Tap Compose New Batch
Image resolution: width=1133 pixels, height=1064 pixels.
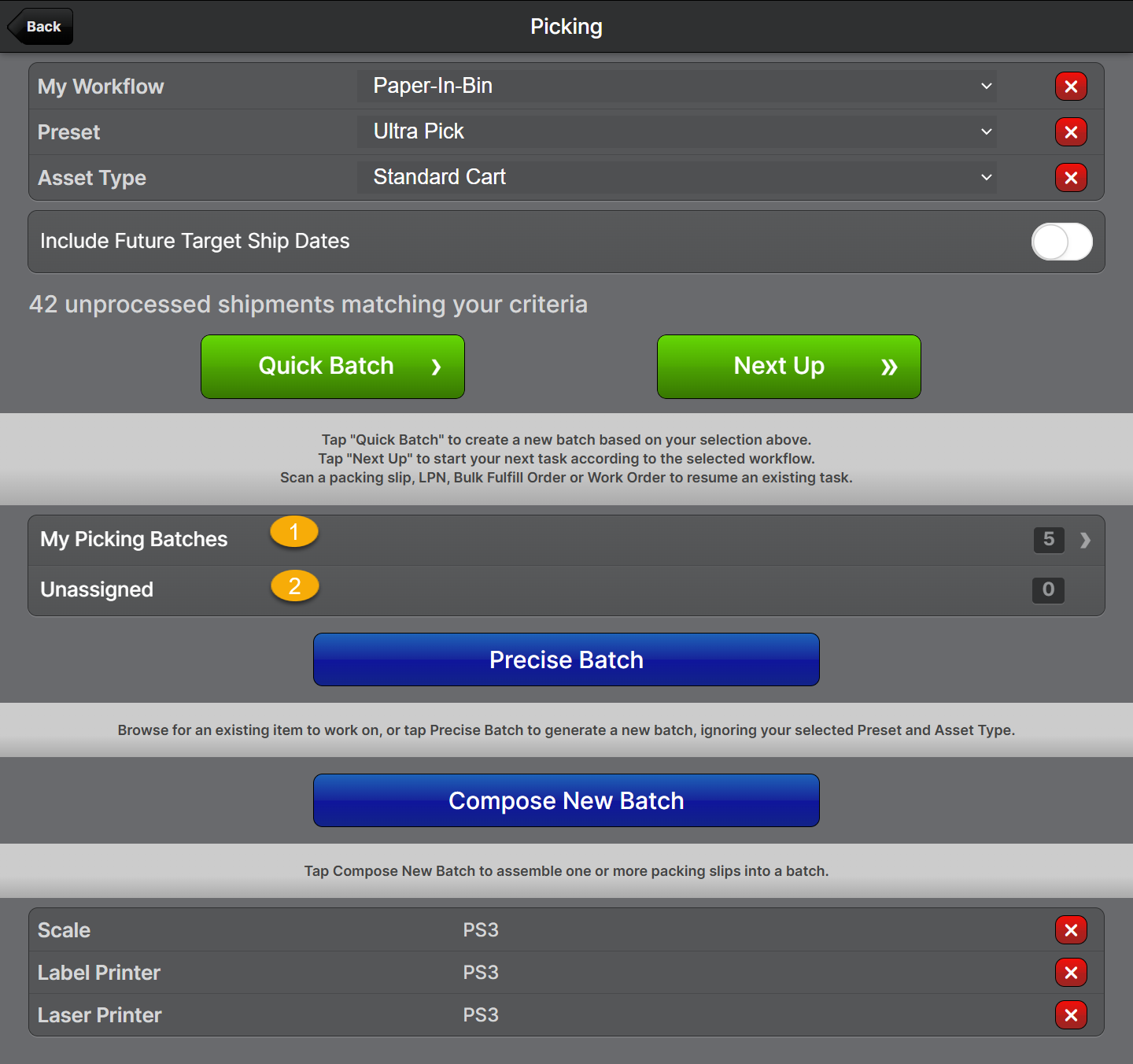coord(566,800)
